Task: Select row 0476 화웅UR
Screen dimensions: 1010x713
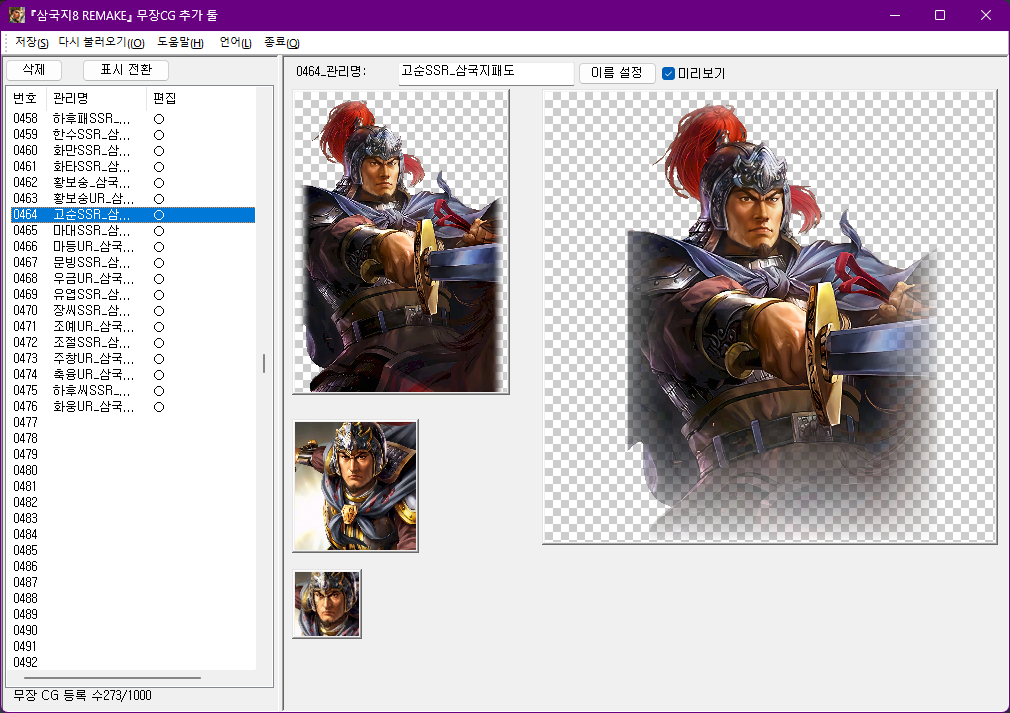Action: (133, 406)
